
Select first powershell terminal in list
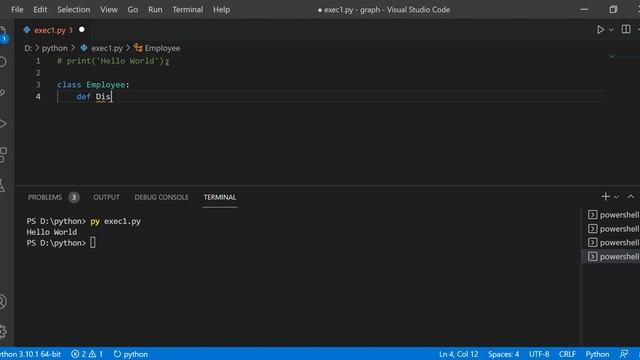(613, 215)
